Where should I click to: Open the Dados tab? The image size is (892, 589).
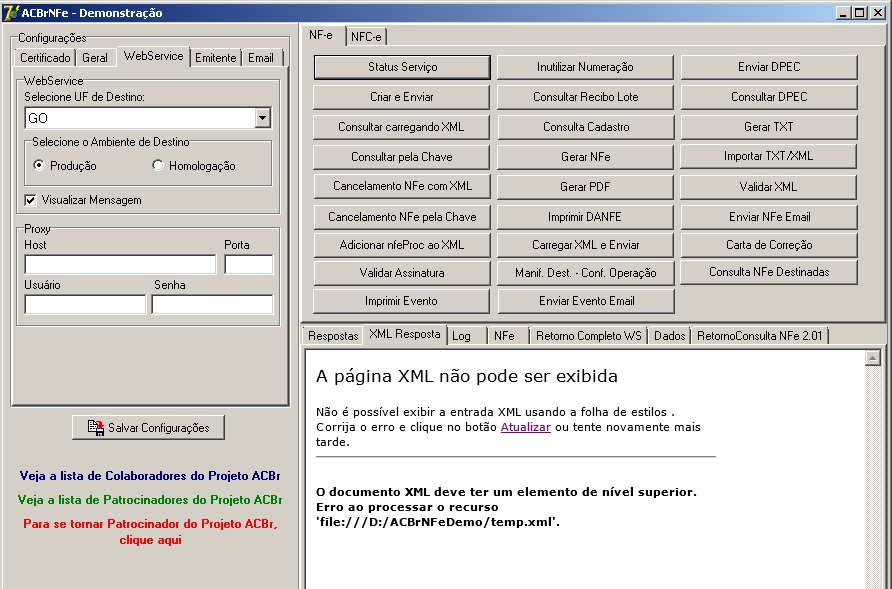[670, 336]
